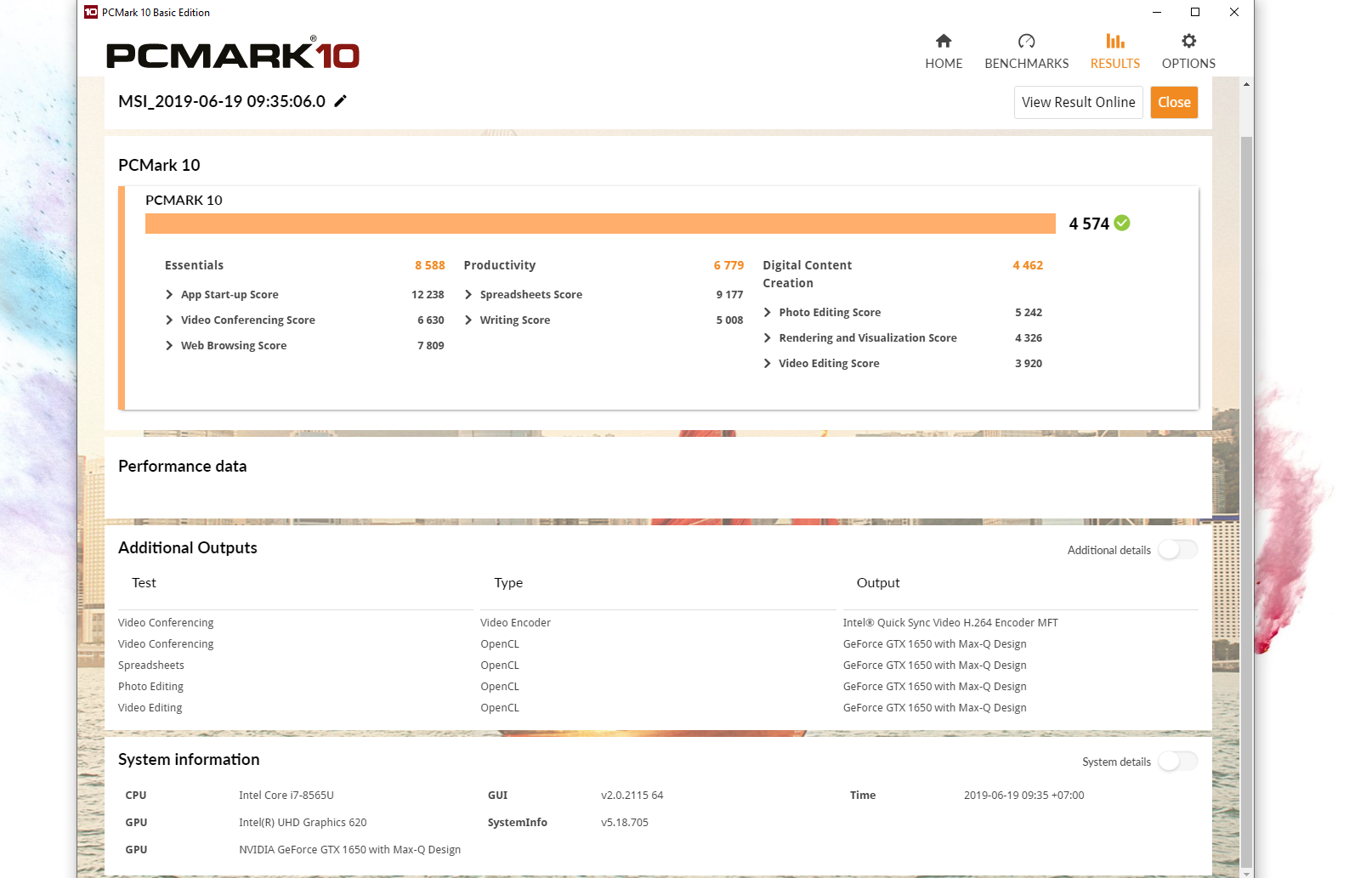The width and height of the screenshot is (1372, 878).
Task: Click the Home house icon
Action: [944, 41]
